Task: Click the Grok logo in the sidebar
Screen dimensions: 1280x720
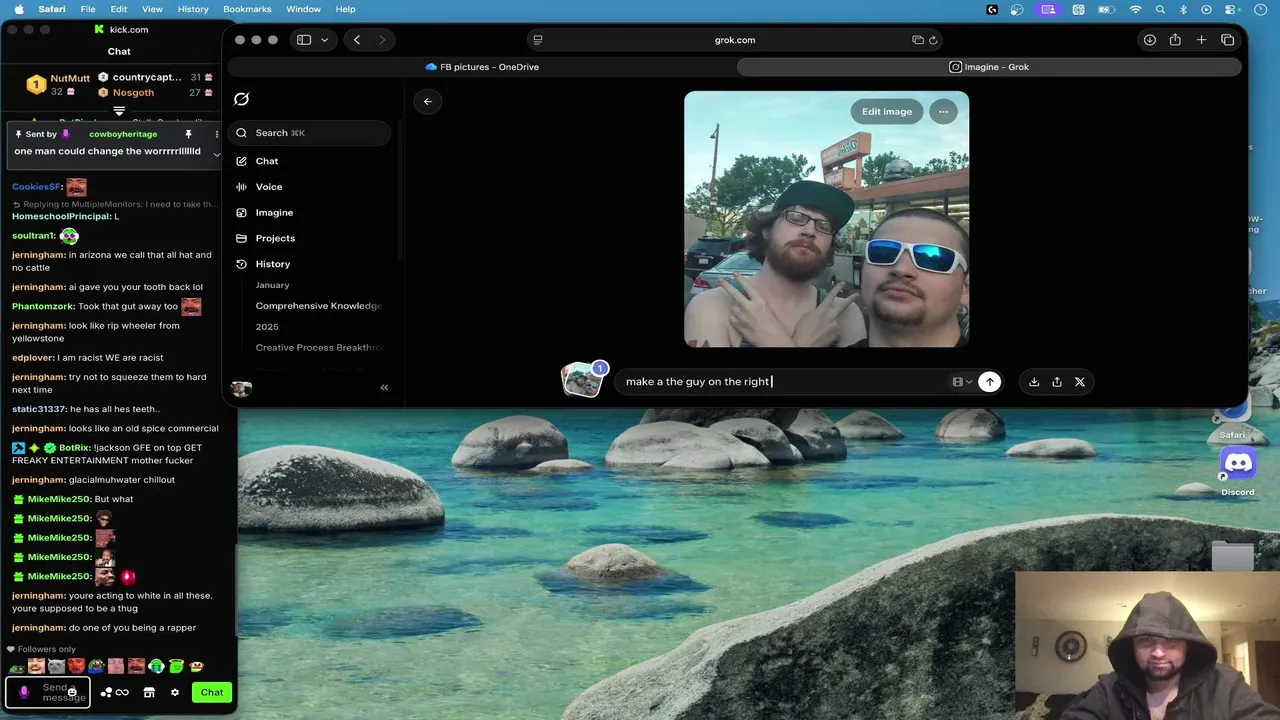Action: [241, 99]
